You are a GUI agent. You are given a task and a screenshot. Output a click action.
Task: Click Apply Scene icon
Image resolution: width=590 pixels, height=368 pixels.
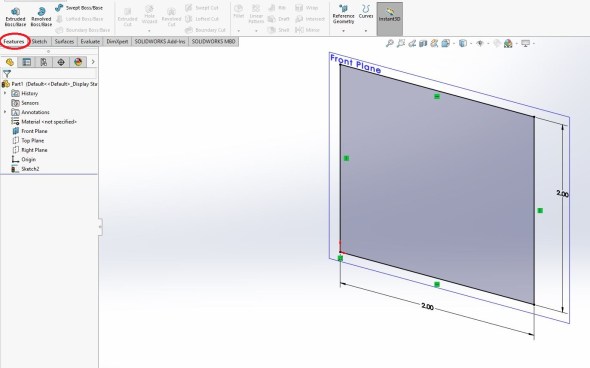tap(508, 44)
